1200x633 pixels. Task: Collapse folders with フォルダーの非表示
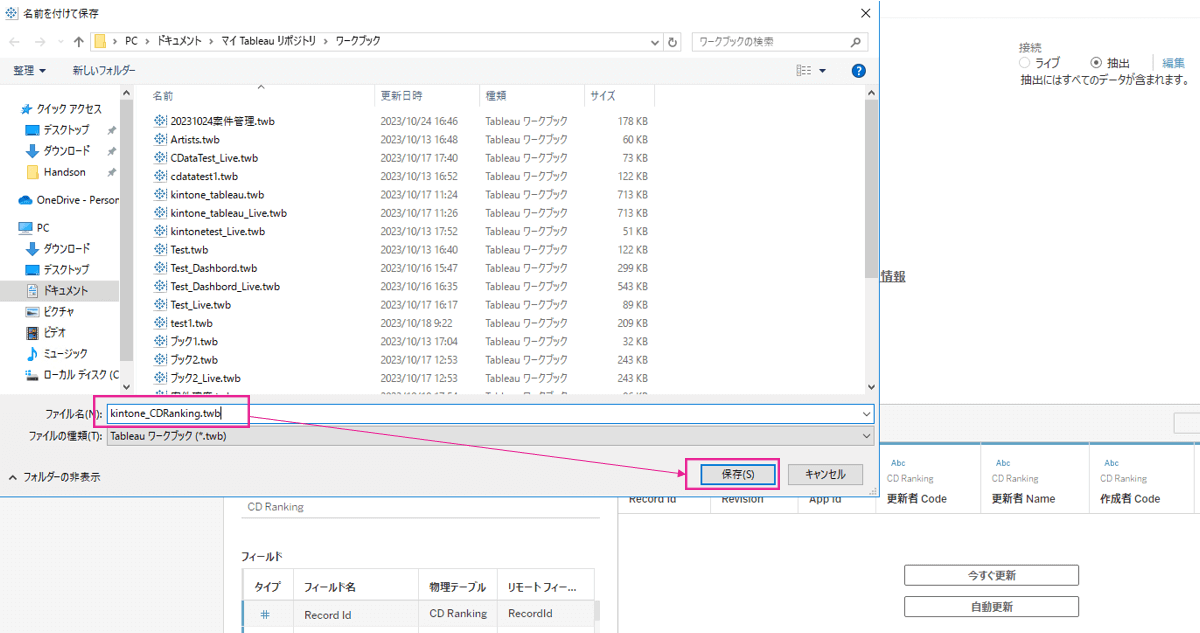click(x=54, y=477)
